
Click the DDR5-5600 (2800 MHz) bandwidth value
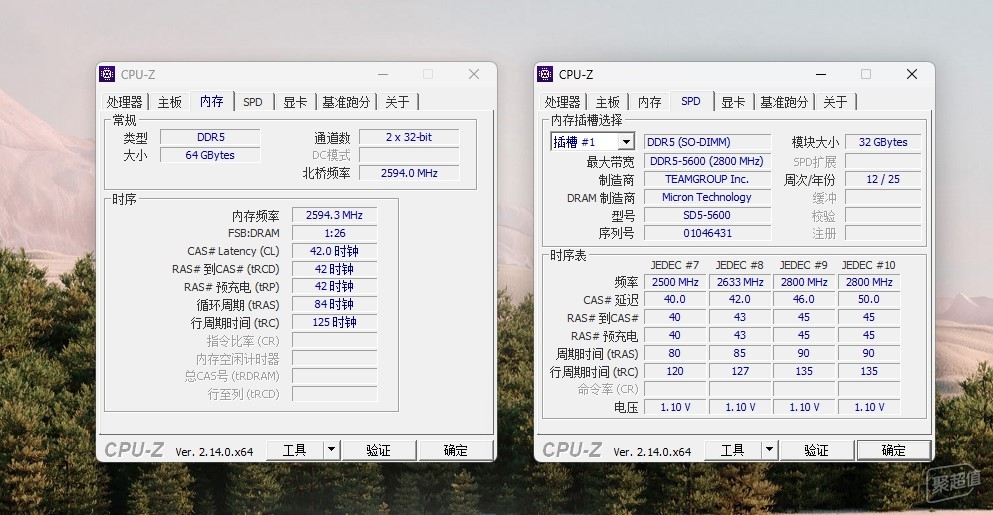[x=707, y=162]
